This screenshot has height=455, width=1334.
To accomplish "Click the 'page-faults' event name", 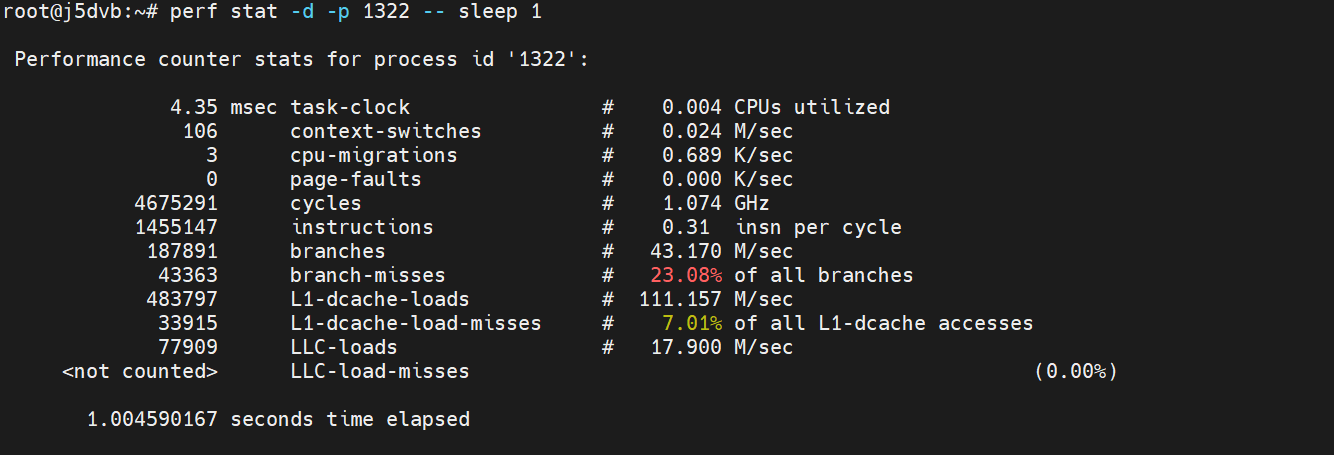I will (x=355, y=179).
